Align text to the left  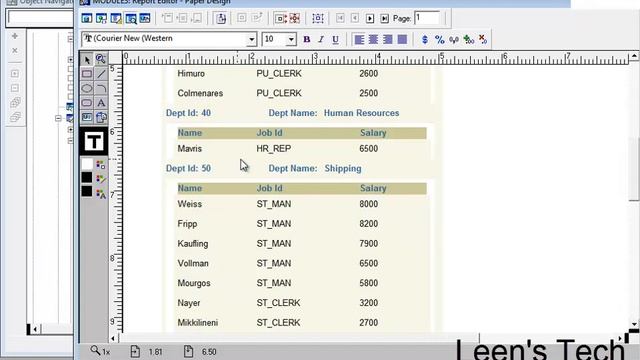tap(359, 40)
